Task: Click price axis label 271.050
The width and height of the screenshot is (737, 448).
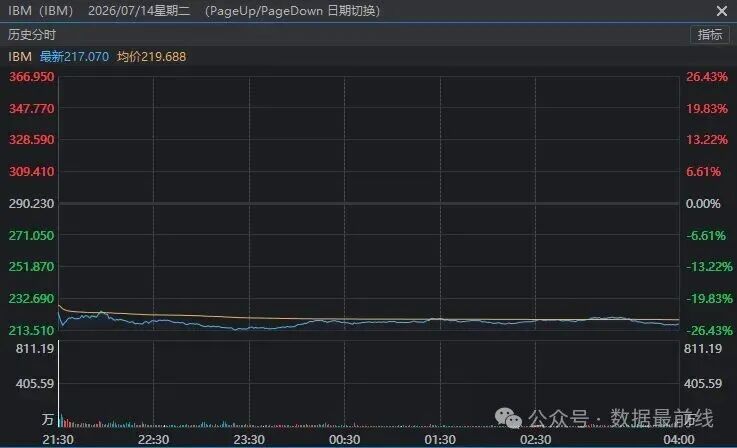Action: (x=31, y=236)
